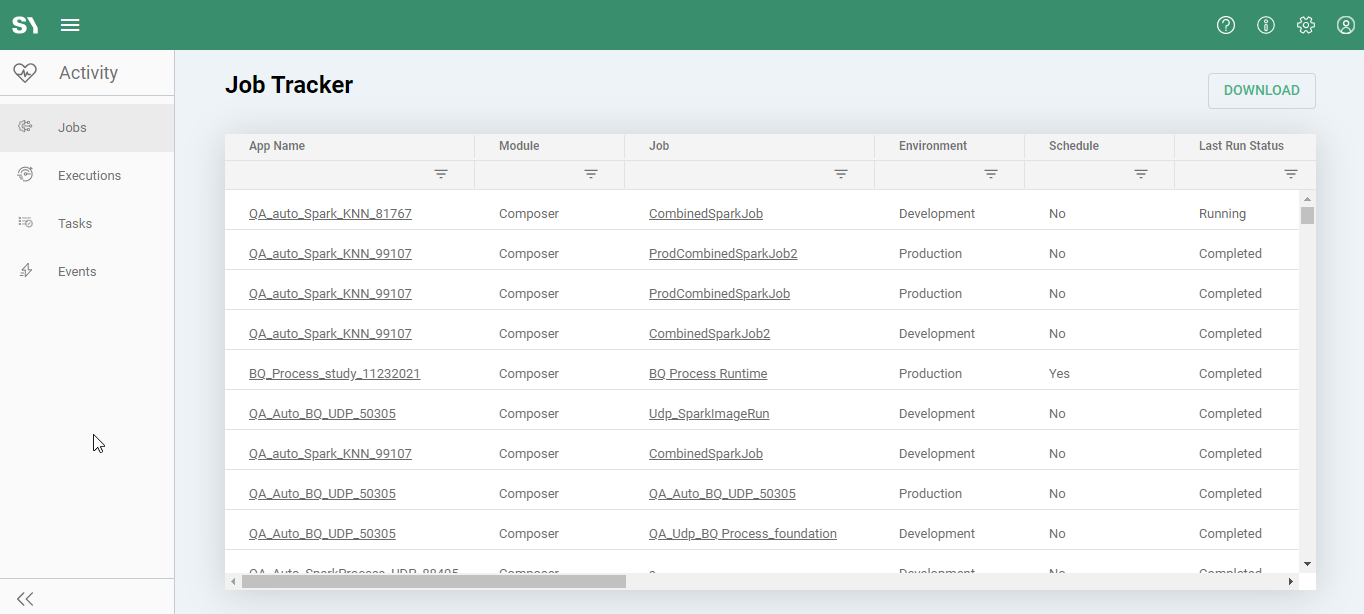
Task: Open the hamburger navigation menu
Action: (70, 25)
